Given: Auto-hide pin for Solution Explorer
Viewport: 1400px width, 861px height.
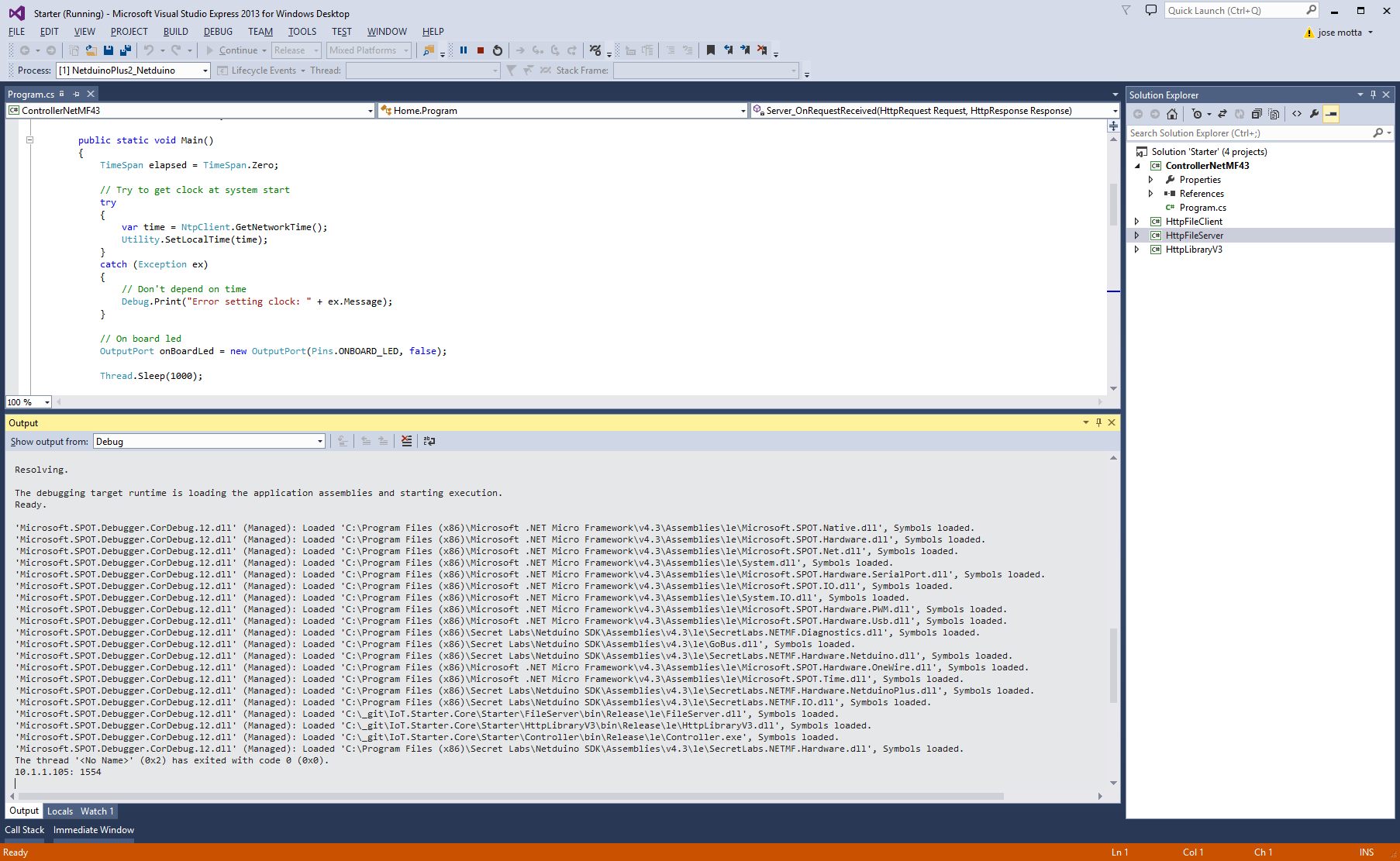Looking at the screenshot, I should click(x=1373, y=95).
